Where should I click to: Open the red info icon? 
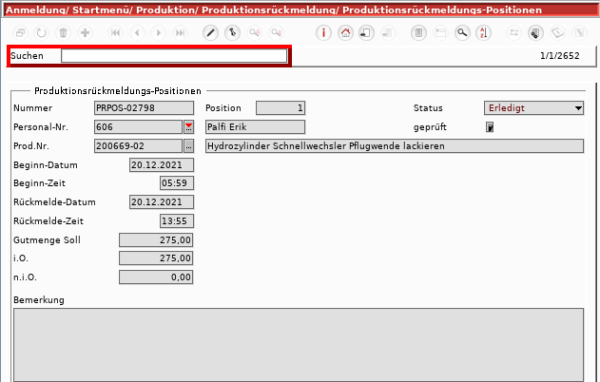click(324, 33)
